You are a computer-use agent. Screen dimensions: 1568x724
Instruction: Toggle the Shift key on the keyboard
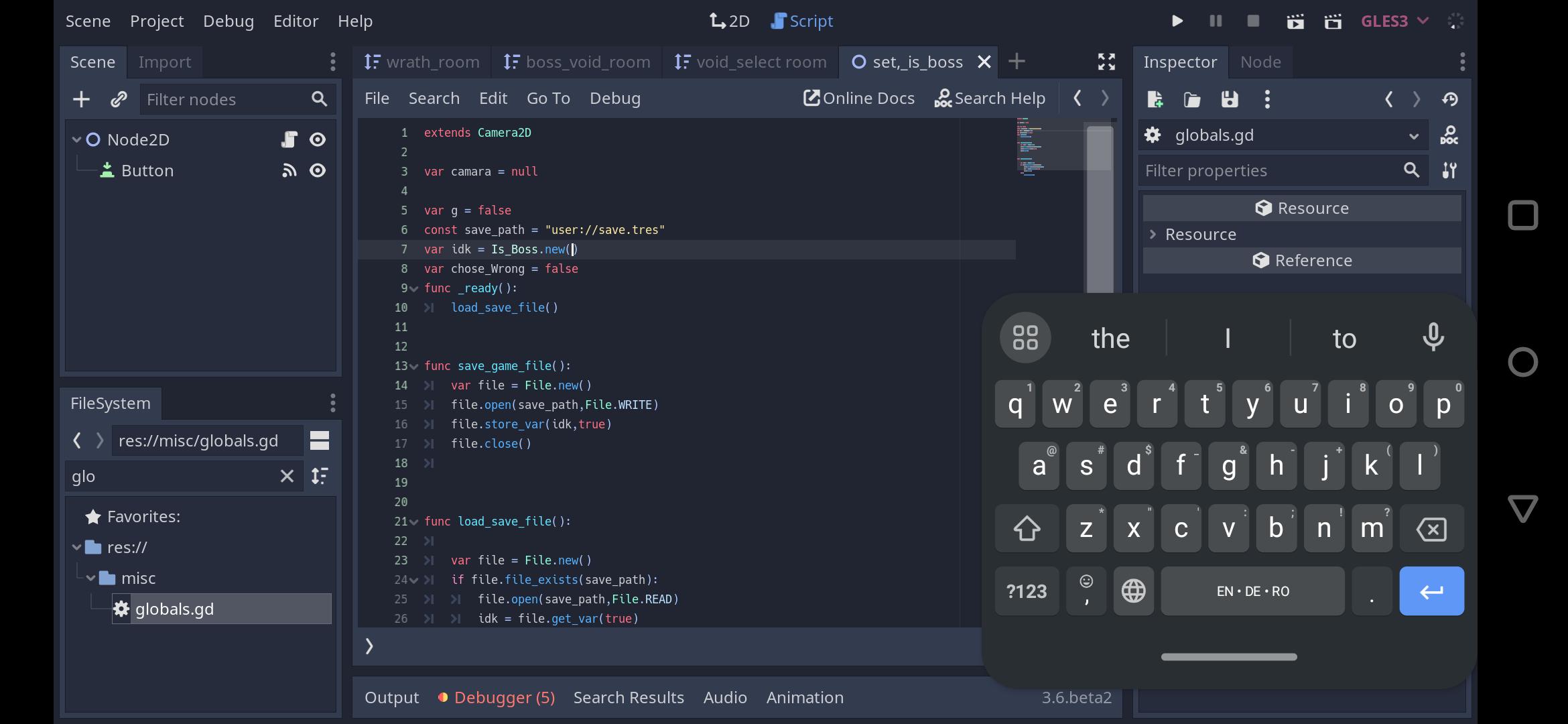point(1026,528)
